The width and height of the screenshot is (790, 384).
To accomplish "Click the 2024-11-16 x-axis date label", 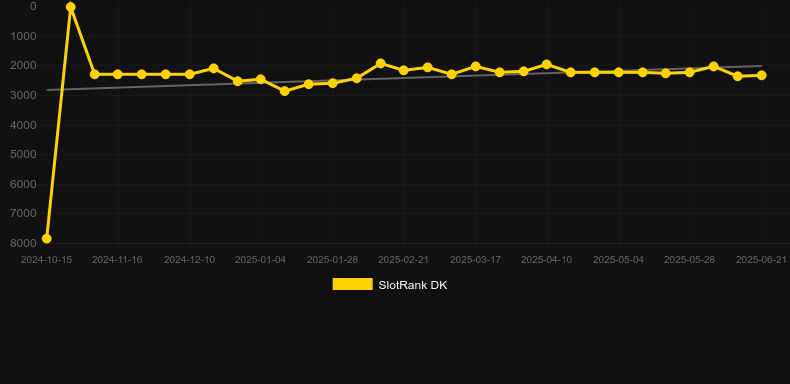I will [x=117, y=260].
